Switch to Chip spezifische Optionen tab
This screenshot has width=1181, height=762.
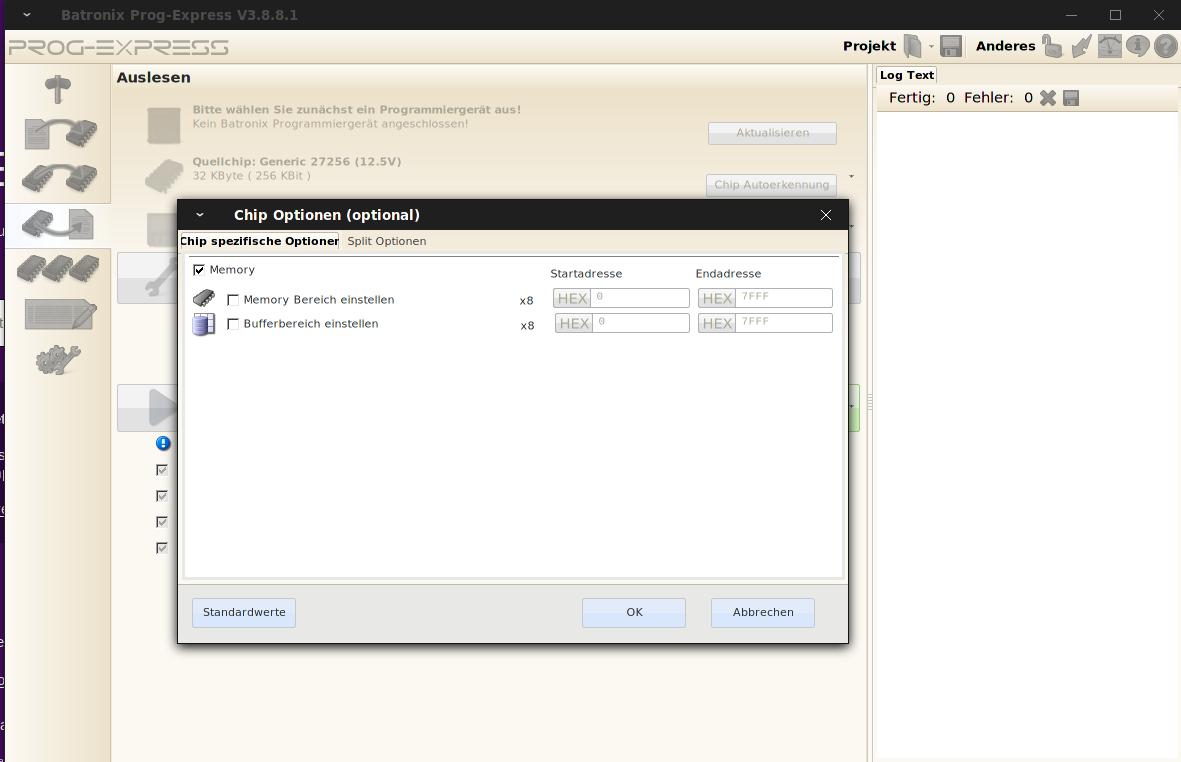(x=259, y=241)
